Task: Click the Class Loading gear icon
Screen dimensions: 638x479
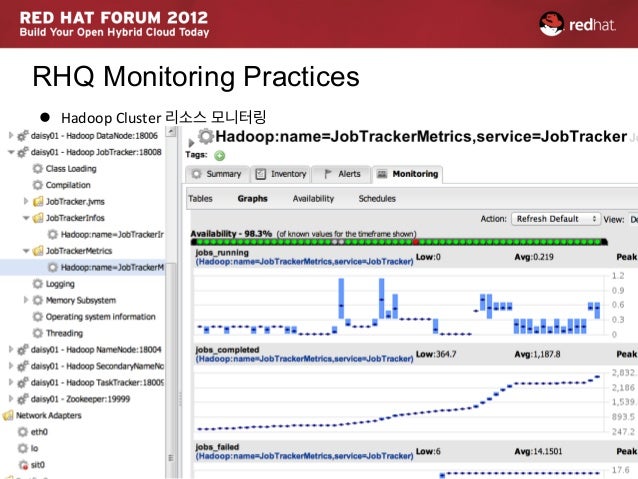Action: click(x=38, y=168)
